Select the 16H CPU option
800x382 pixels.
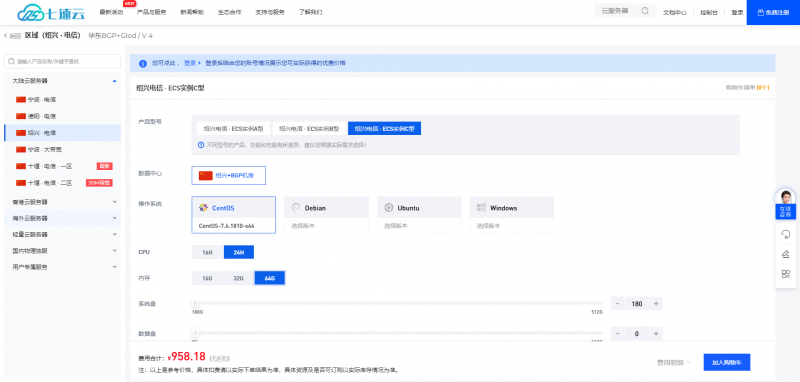click(207, 252)
